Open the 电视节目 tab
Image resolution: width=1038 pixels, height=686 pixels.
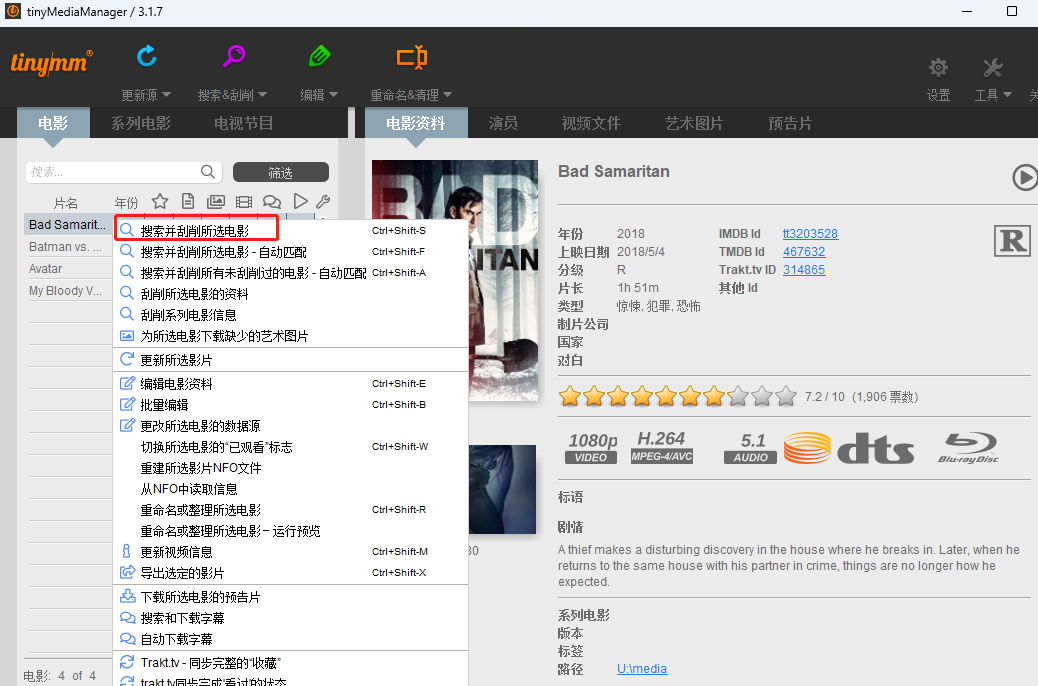(x=244, y=122)
